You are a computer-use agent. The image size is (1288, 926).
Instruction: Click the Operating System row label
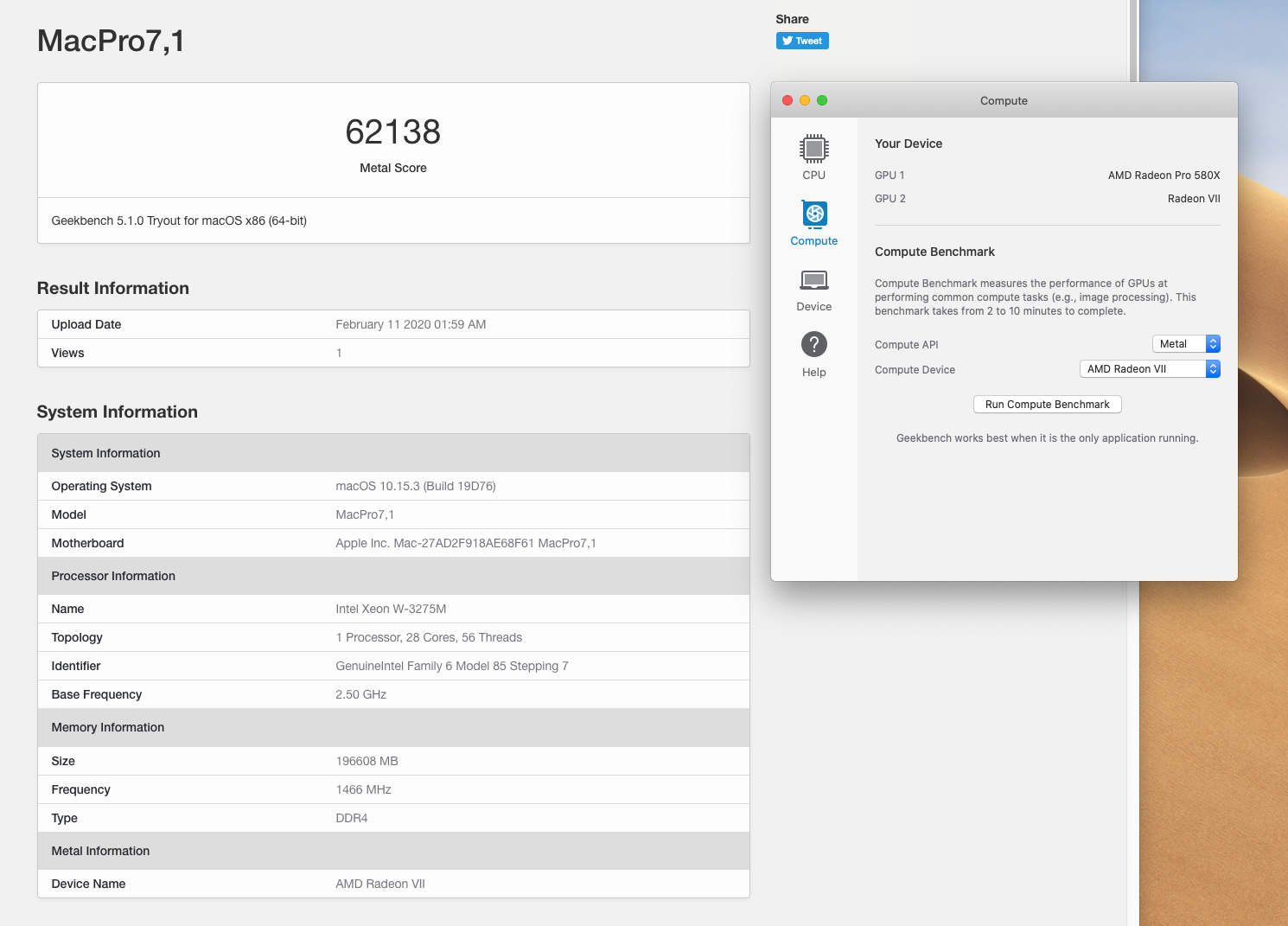[101, 486]
